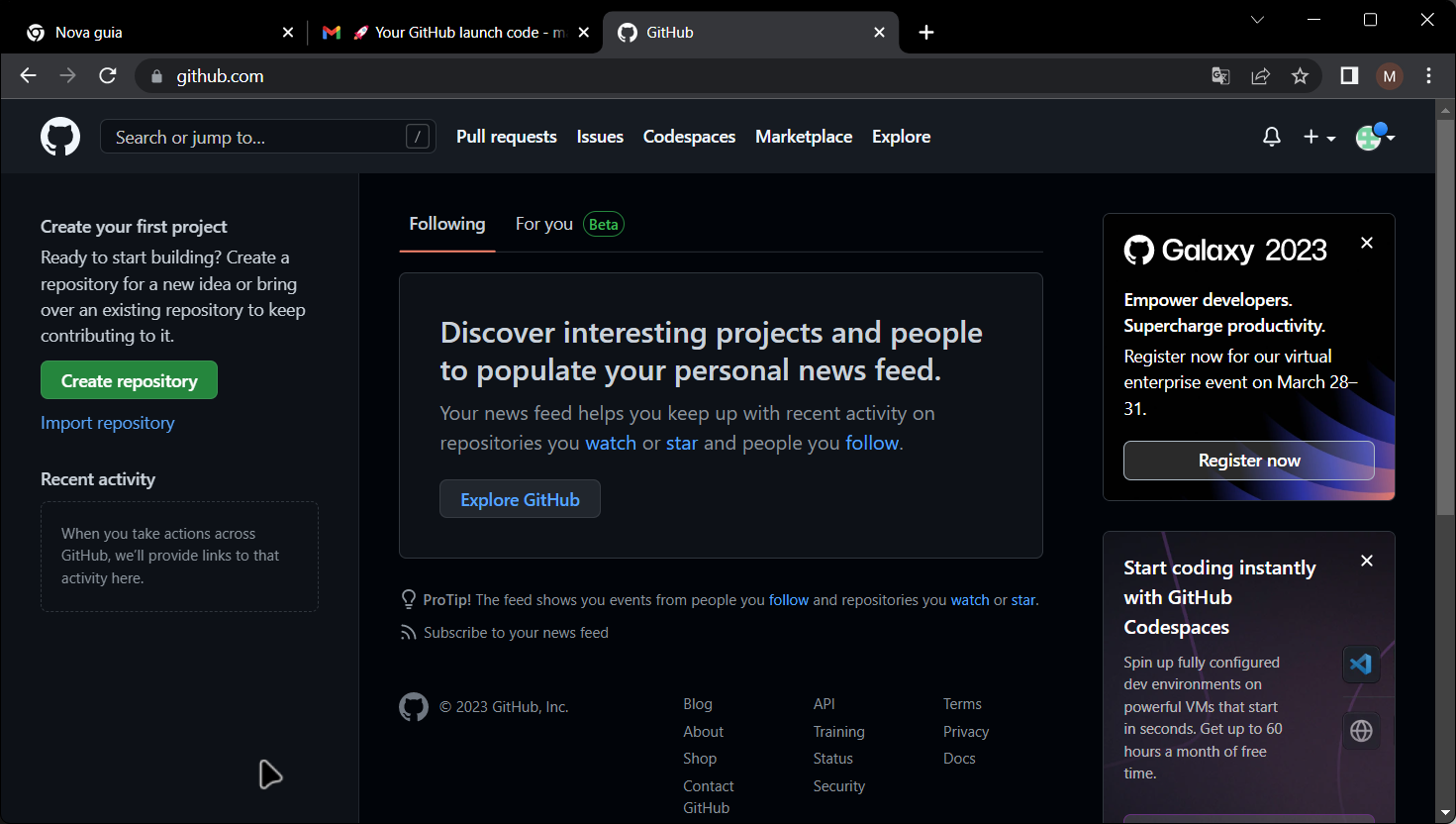
Task: Close the Gmail tab
Action: pyautogui.click(x=584, y=33)
